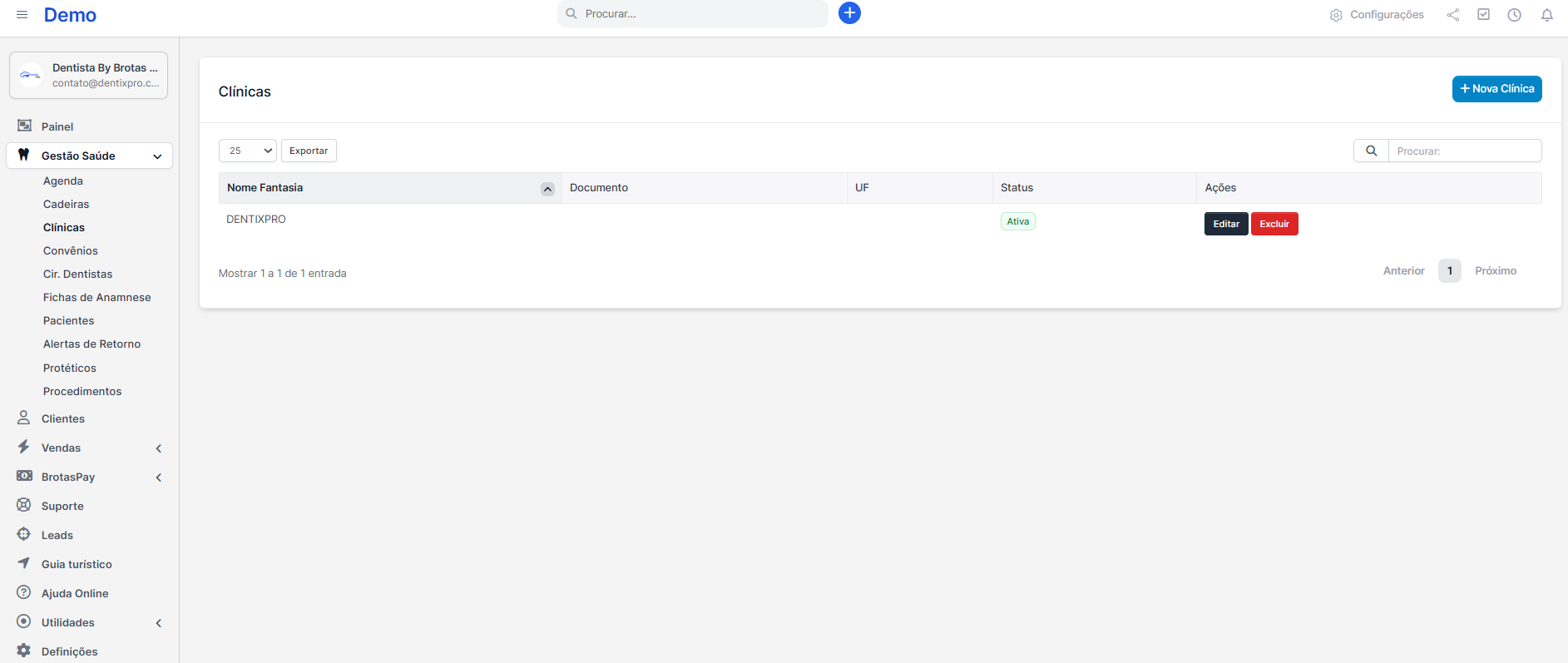1568x663 pixels.
Task: Open Pacientes in the sidebar
Action: click(68, 321)
